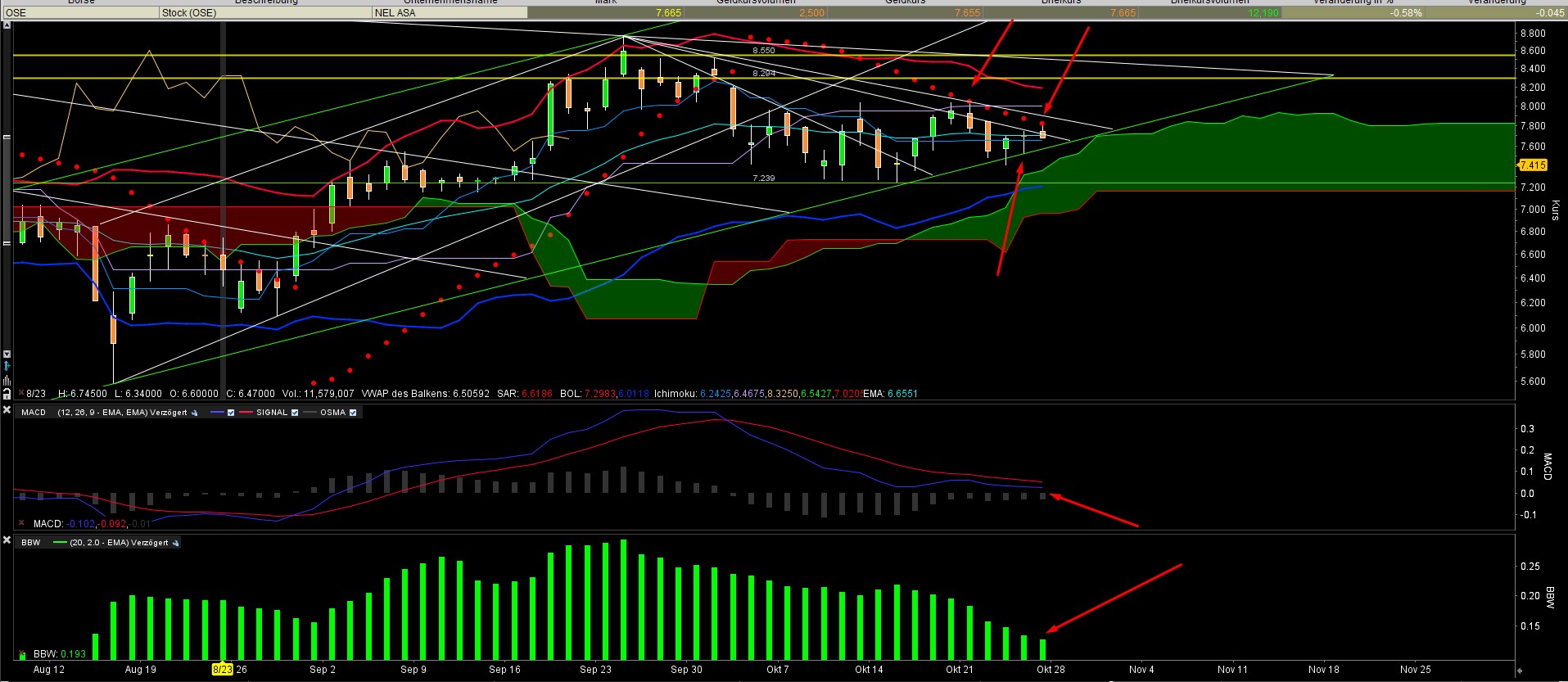
Task: Click the Nov 18 date axis label
Action: pos(1324,669)
